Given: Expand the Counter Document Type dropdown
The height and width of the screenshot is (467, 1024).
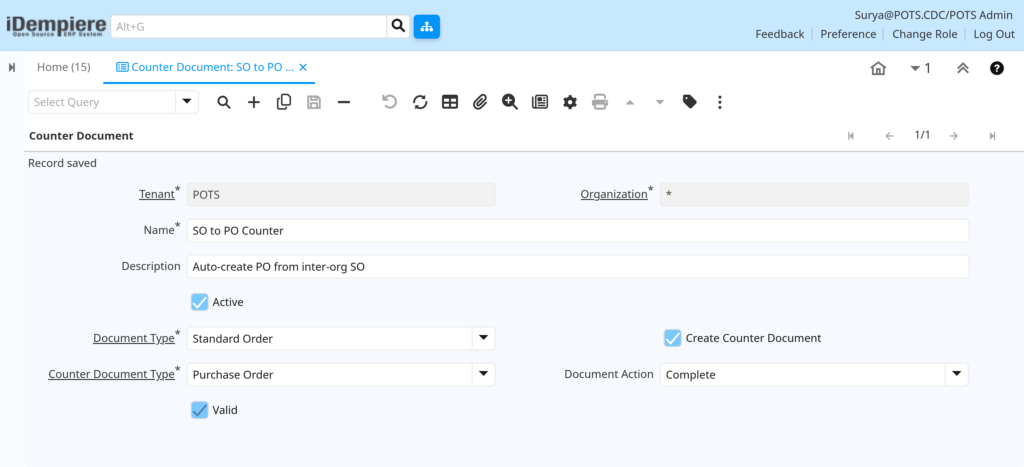Looking at the screenshot, I should coord(483,374).
